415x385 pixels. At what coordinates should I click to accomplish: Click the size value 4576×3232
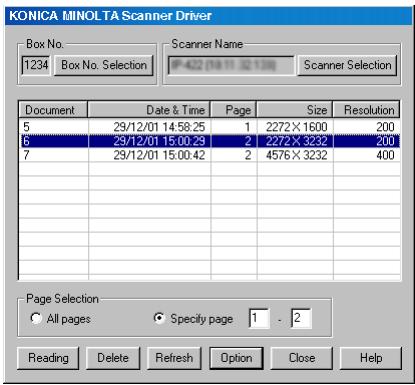point(297,155)
